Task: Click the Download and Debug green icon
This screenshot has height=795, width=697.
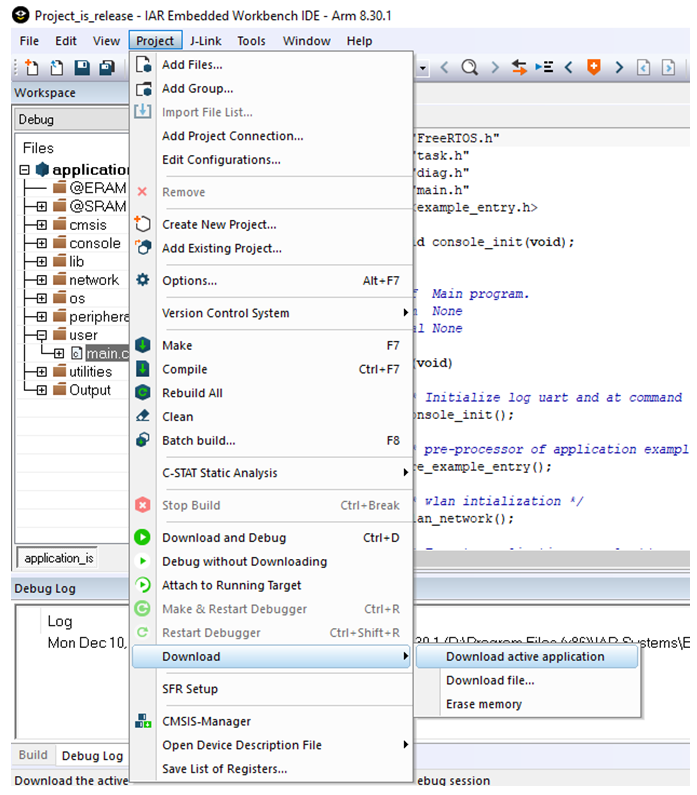Action: (x=142, y=537)
